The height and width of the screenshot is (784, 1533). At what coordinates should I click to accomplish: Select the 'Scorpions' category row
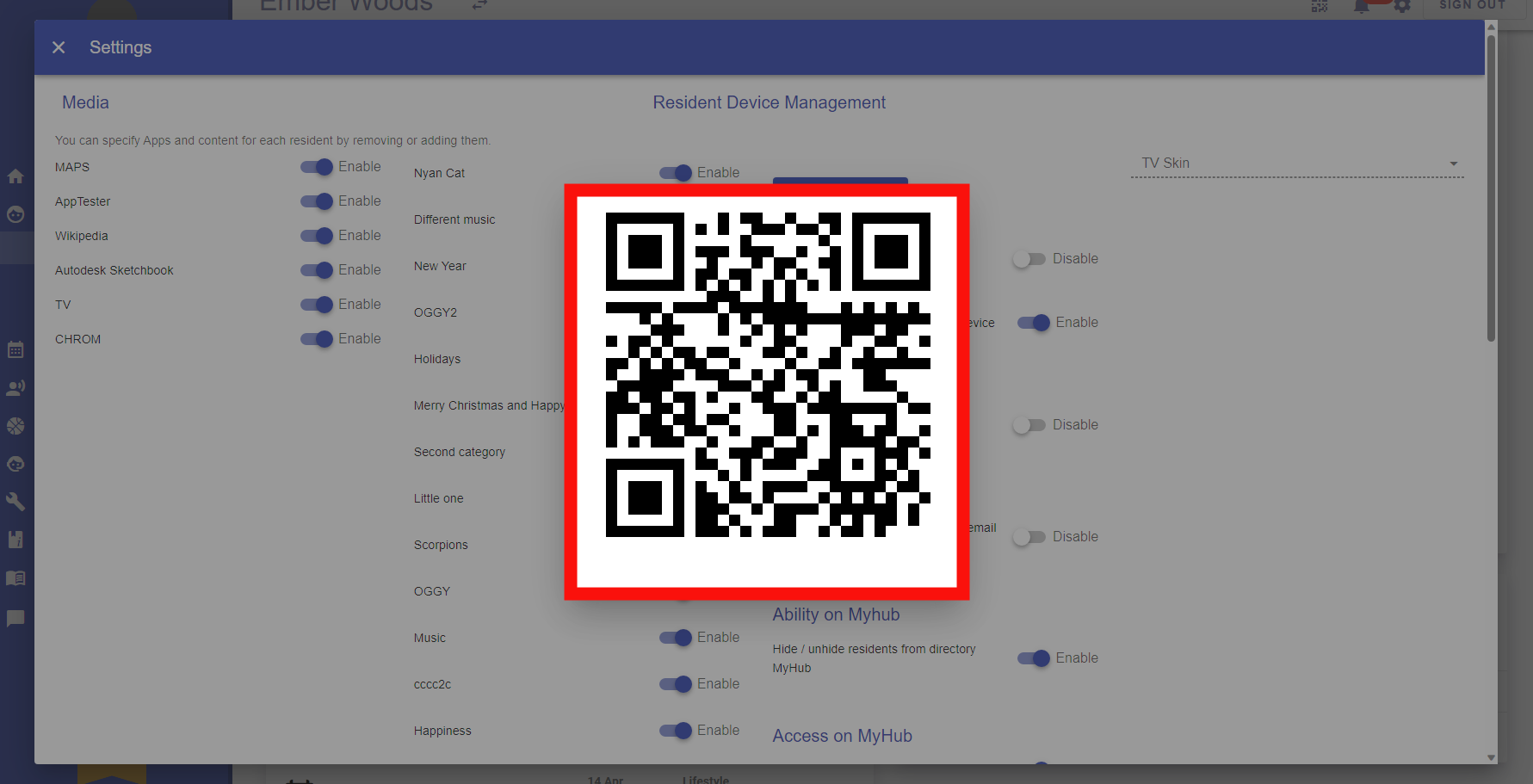tap(441, 545)
